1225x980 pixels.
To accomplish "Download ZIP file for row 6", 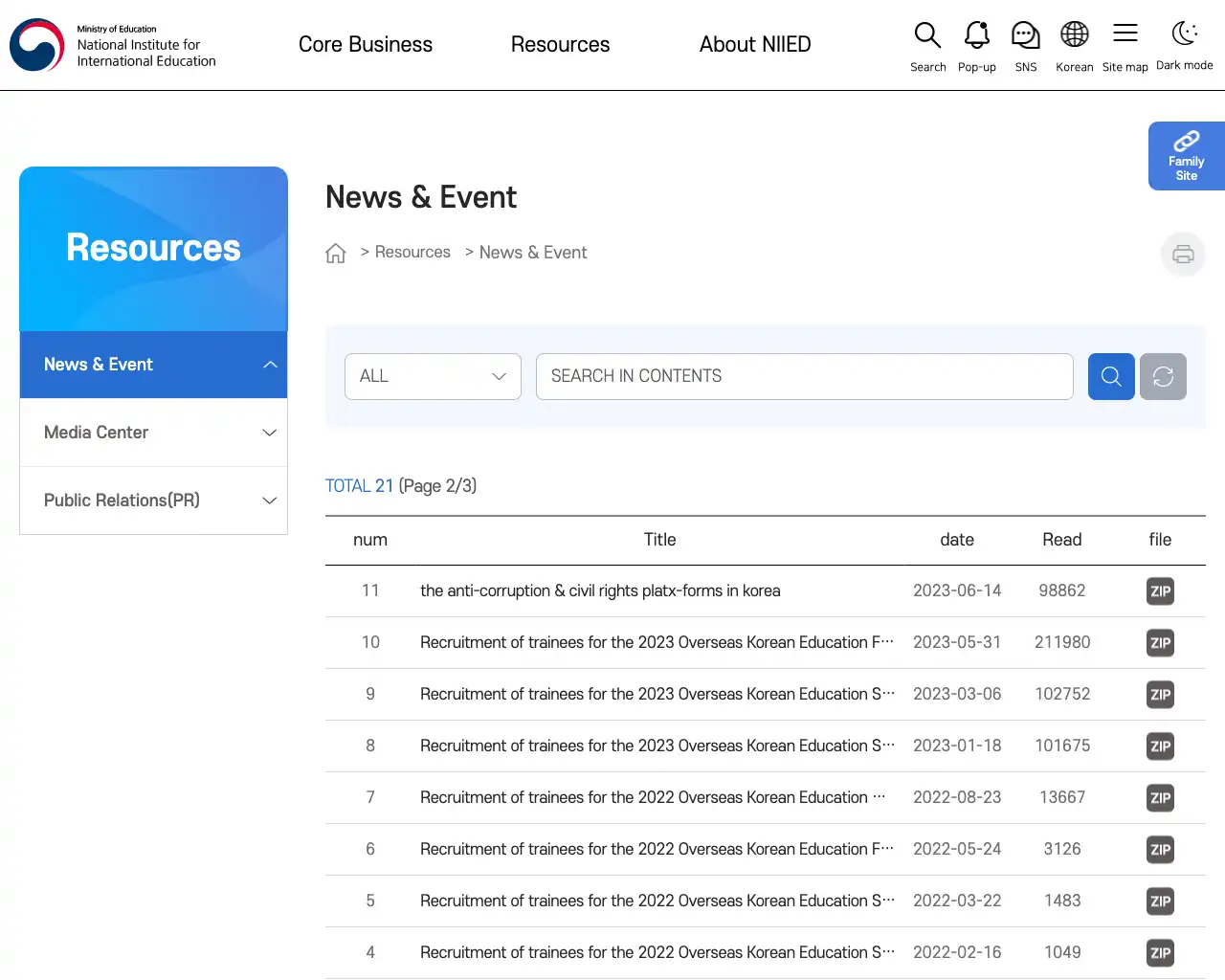I will 1160,850.
